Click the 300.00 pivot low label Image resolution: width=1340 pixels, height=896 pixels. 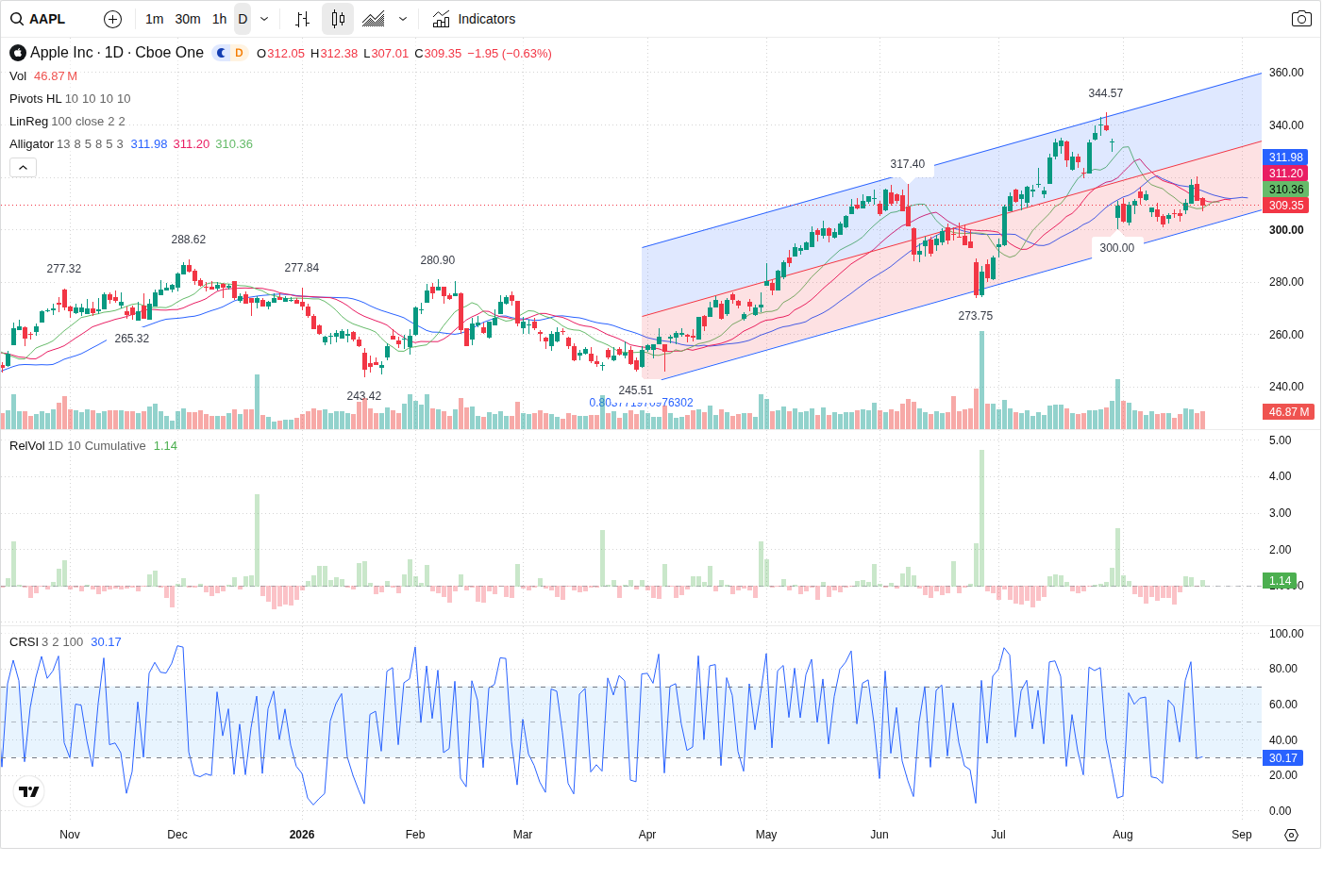pos(1116,248)
